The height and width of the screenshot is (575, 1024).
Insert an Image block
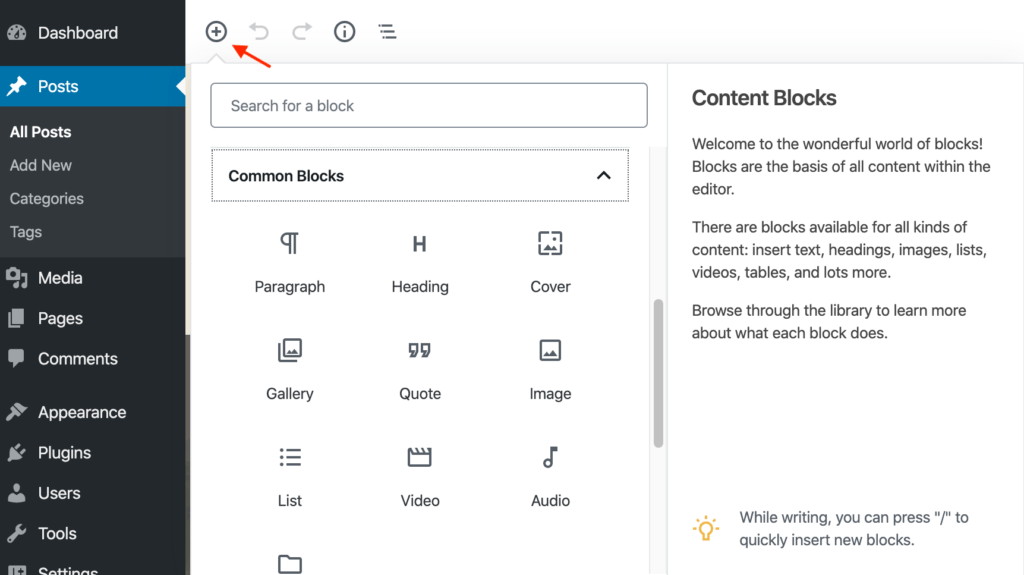pos(550,370)
